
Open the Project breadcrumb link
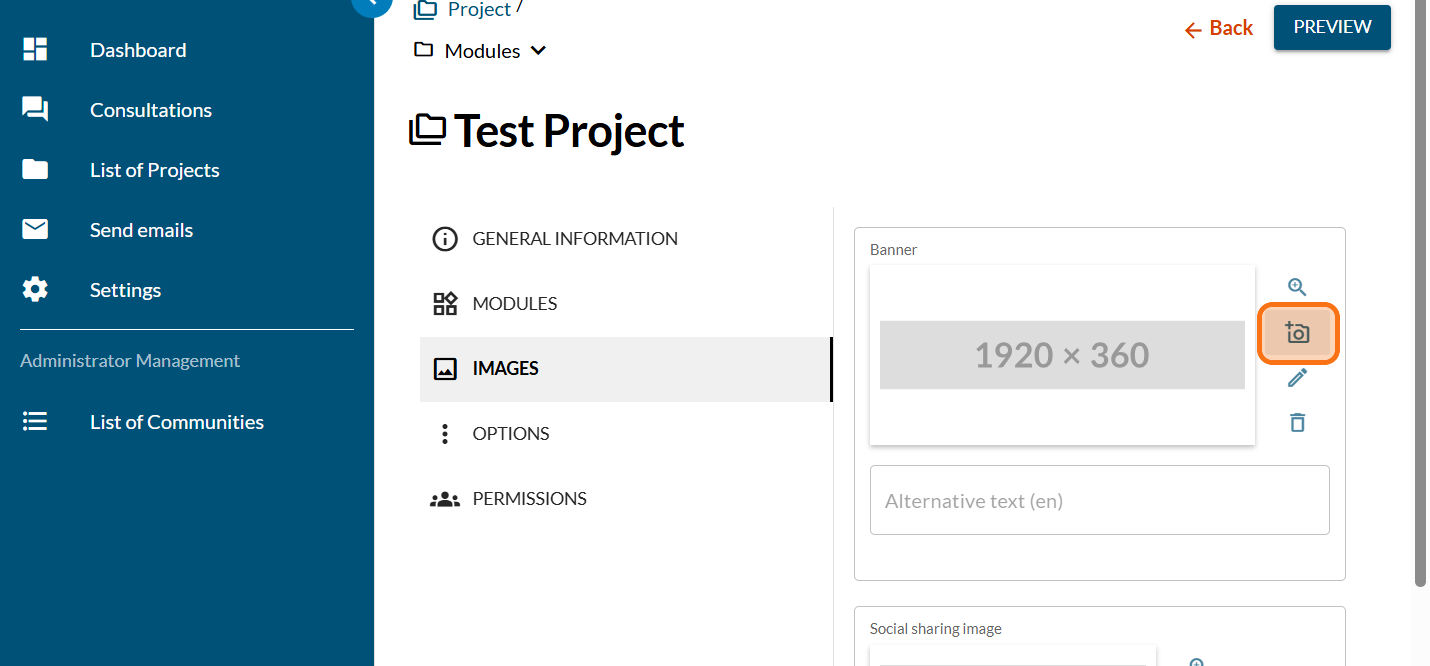click(479, 10)
